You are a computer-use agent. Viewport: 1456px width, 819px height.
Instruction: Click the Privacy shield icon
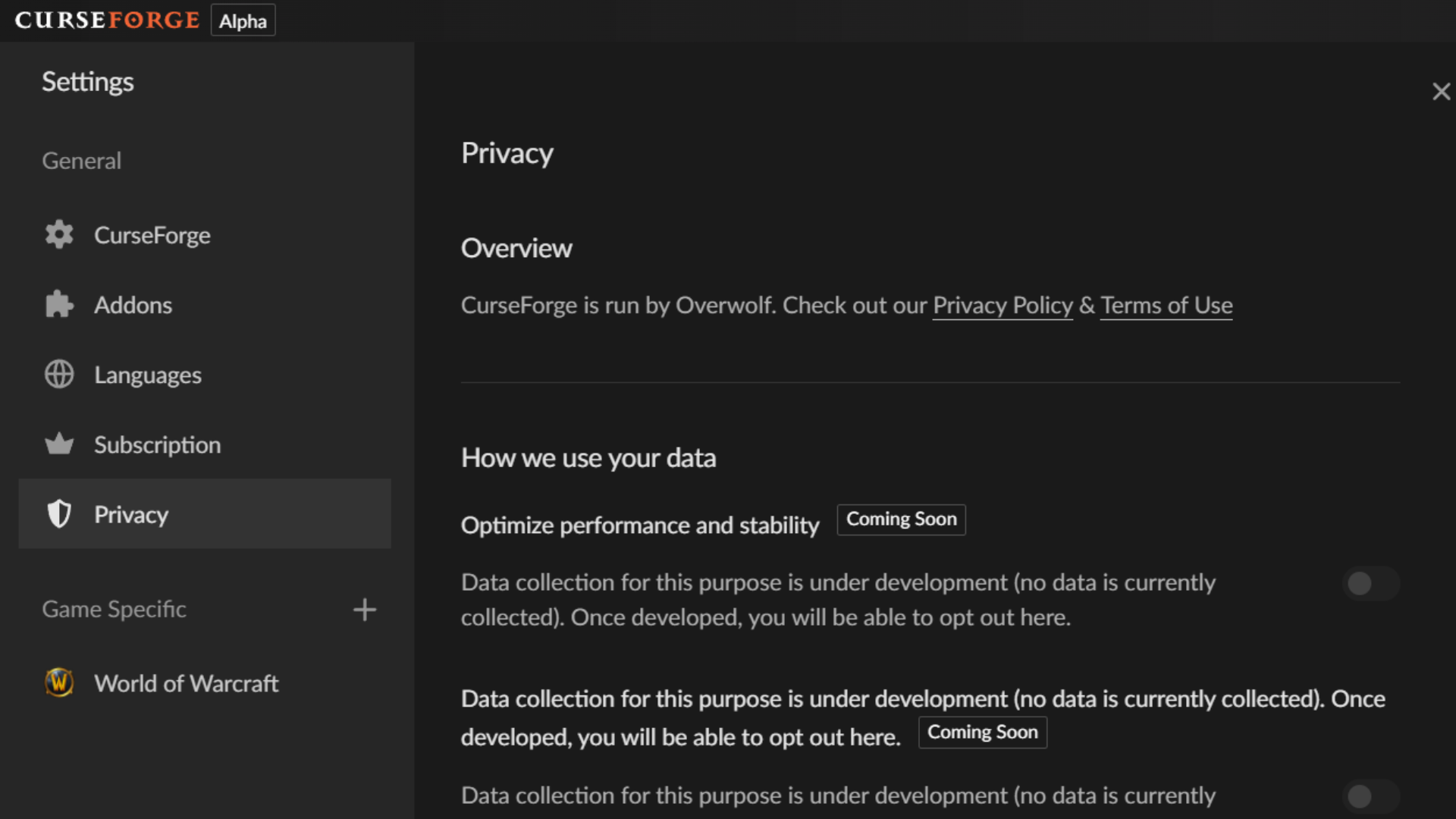[x=59, y=514]
